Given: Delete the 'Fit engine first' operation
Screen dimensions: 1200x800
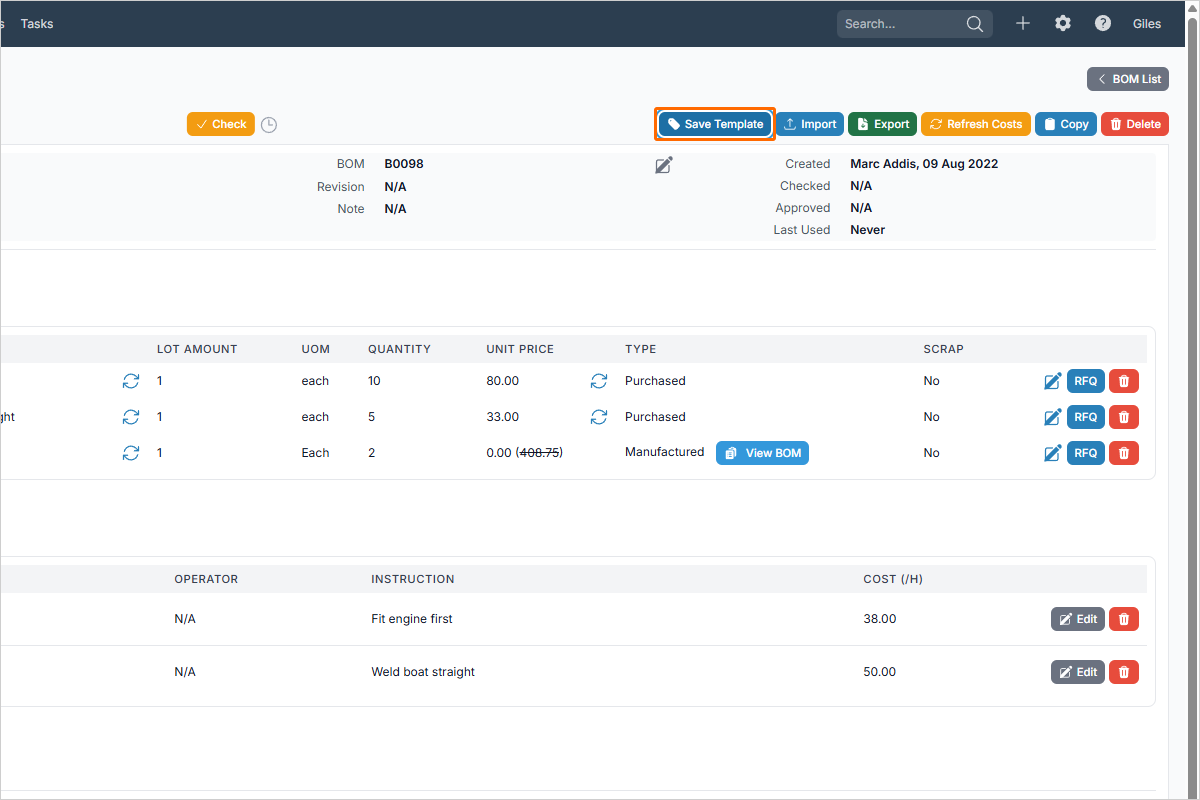Looking at the screenshot, I should [x=1124, y=619].
